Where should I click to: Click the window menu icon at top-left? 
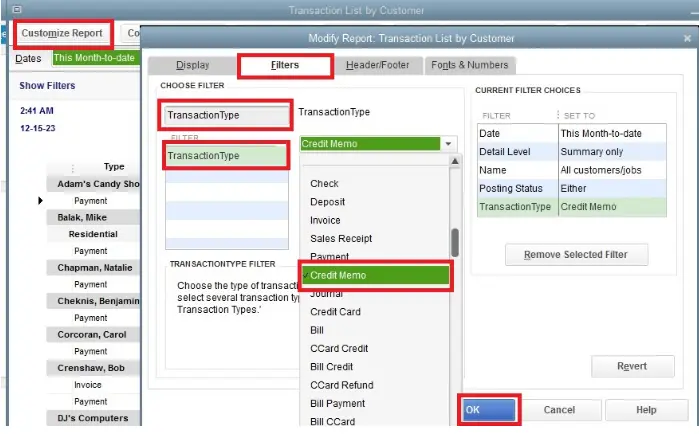click(x=17, y=9)
